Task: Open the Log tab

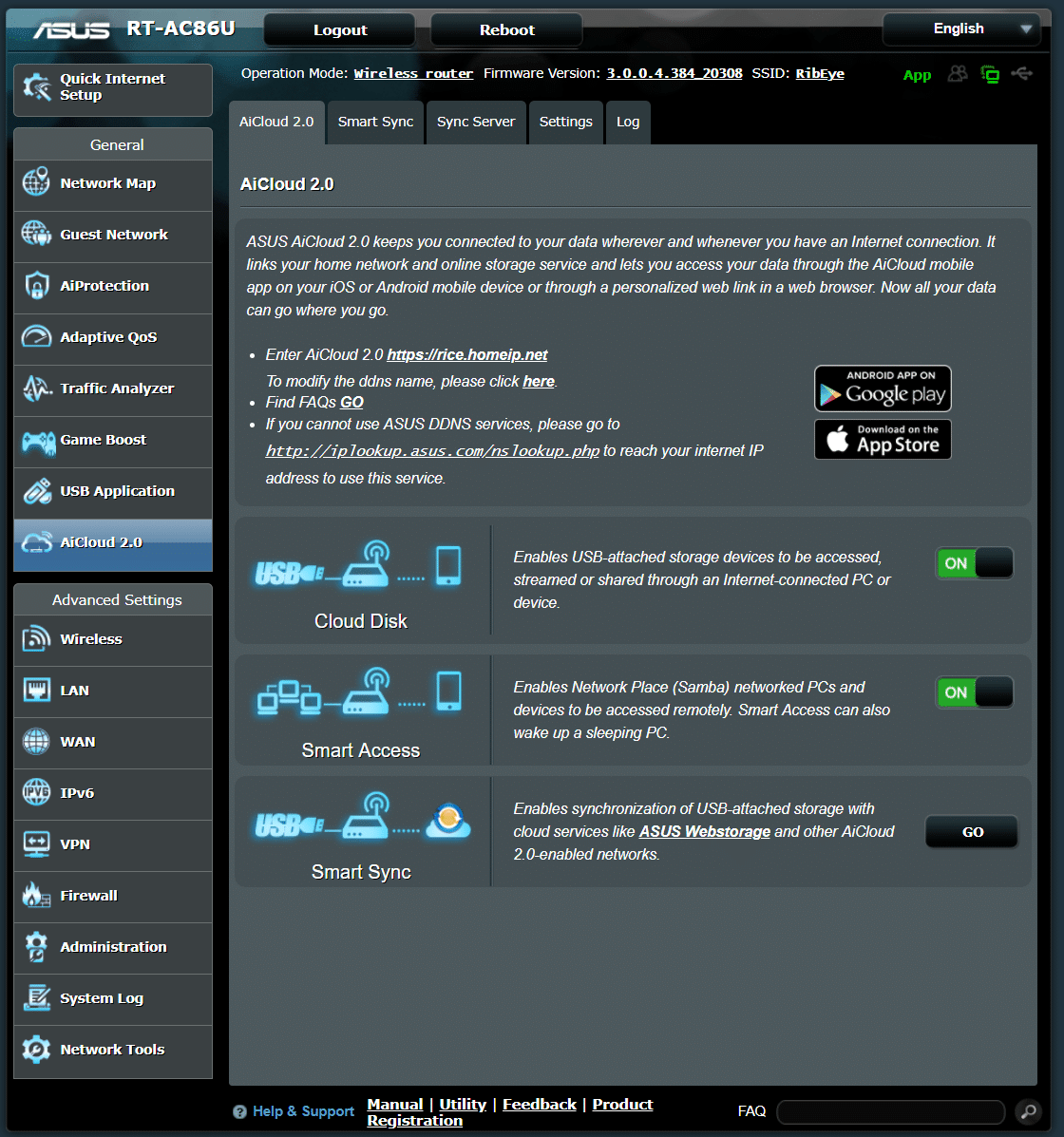Action: click(x=628, y=122)
